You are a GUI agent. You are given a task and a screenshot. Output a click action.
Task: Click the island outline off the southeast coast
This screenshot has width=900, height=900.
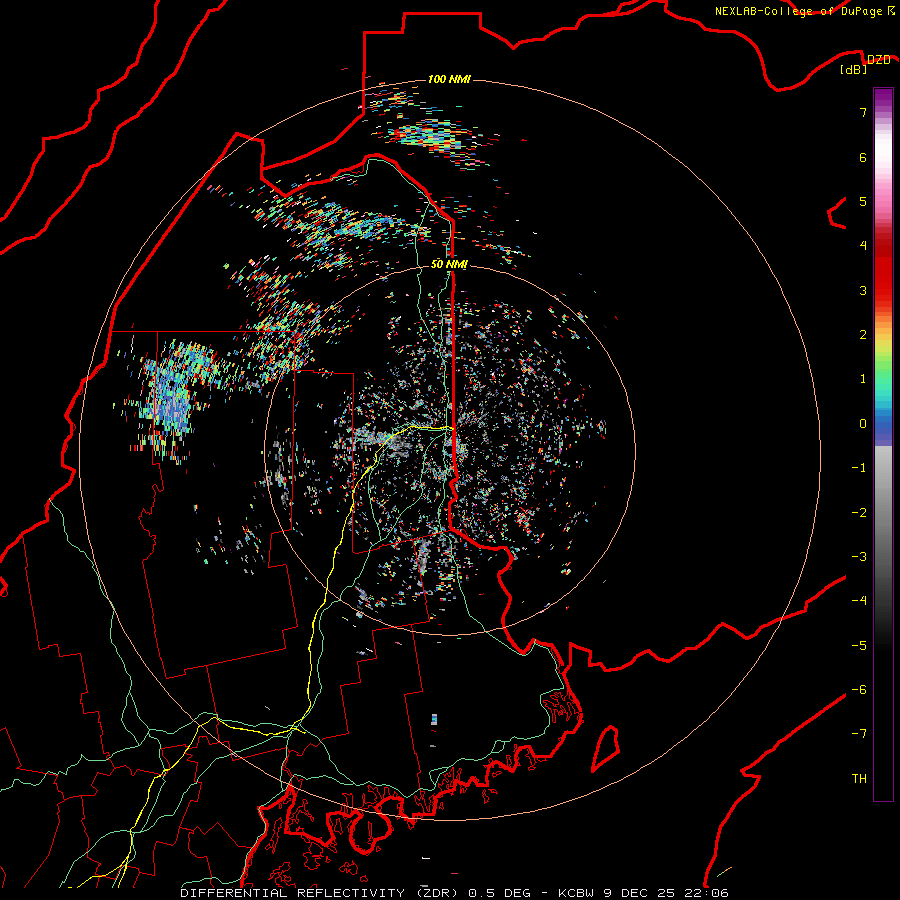tap(606, 748)
